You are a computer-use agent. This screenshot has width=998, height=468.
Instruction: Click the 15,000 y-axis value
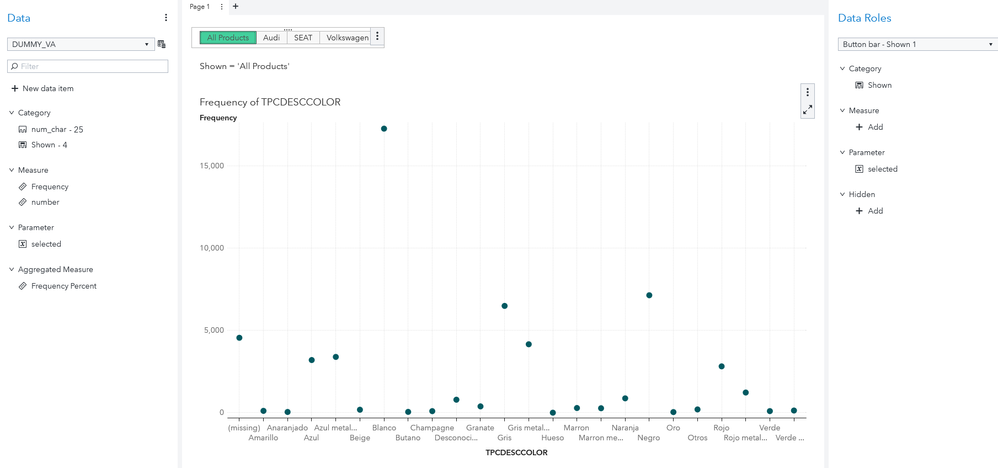click(212, 166)
